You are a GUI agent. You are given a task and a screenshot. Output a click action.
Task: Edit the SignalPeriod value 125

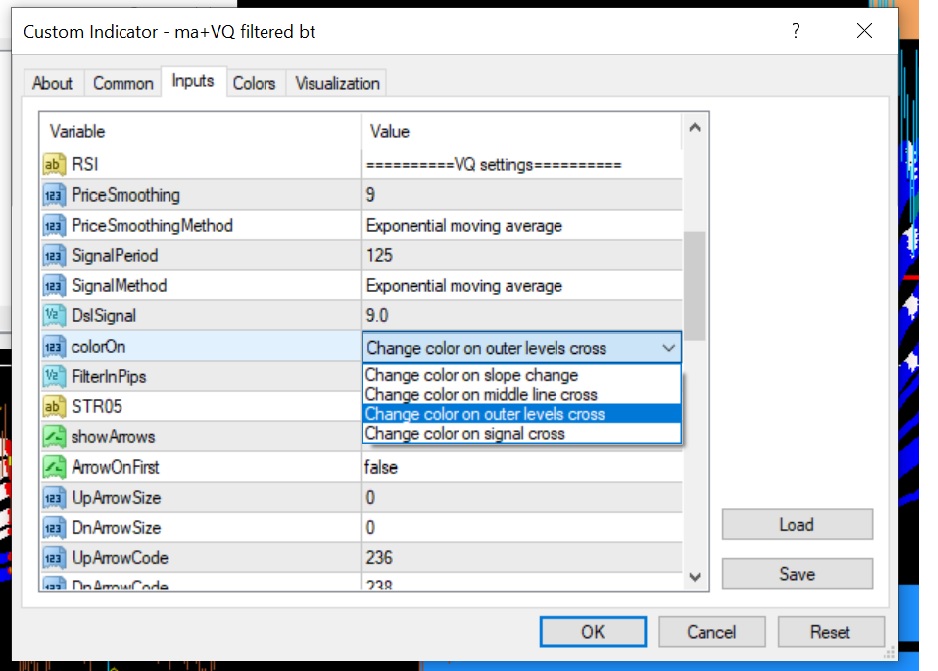(380, 256)
